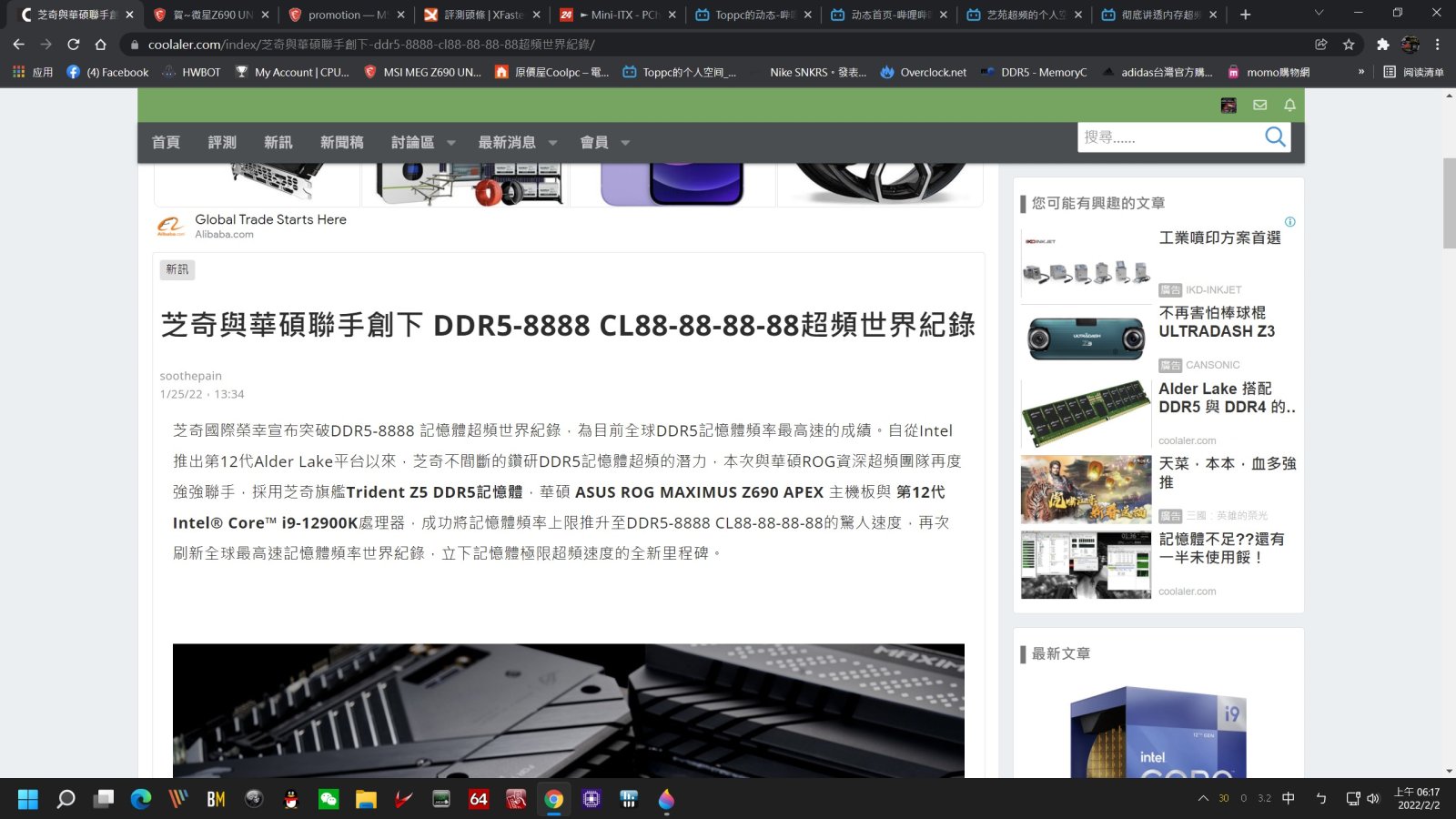Go back to the previous page
1456x819 pixels.
tap(18, 44)
